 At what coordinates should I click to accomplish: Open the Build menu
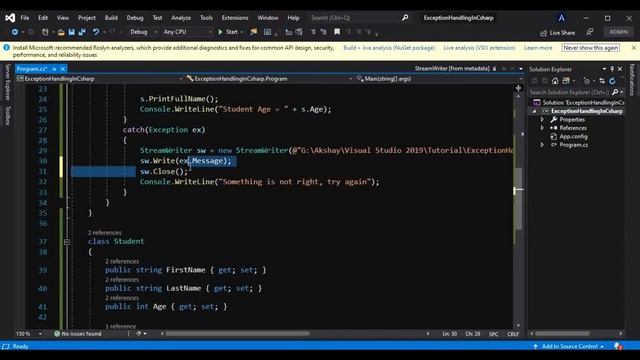click(x=111, y=18)
